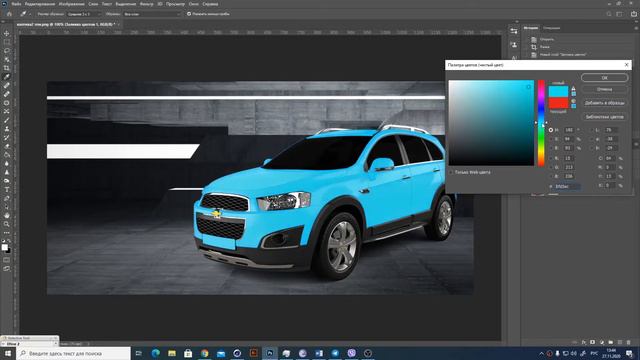Select the Lasso tool

pos(7,51)
